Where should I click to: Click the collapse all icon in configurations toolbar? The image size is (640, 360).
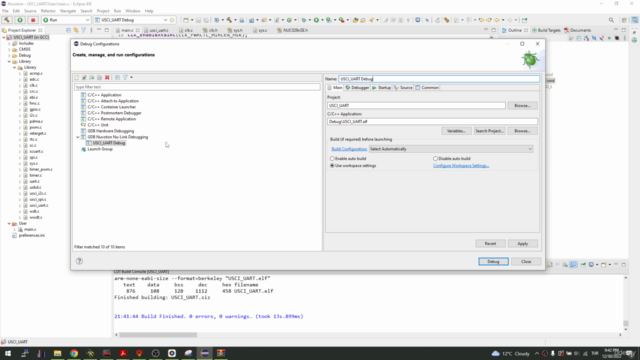pyautogui.click(x=118, y=78)
